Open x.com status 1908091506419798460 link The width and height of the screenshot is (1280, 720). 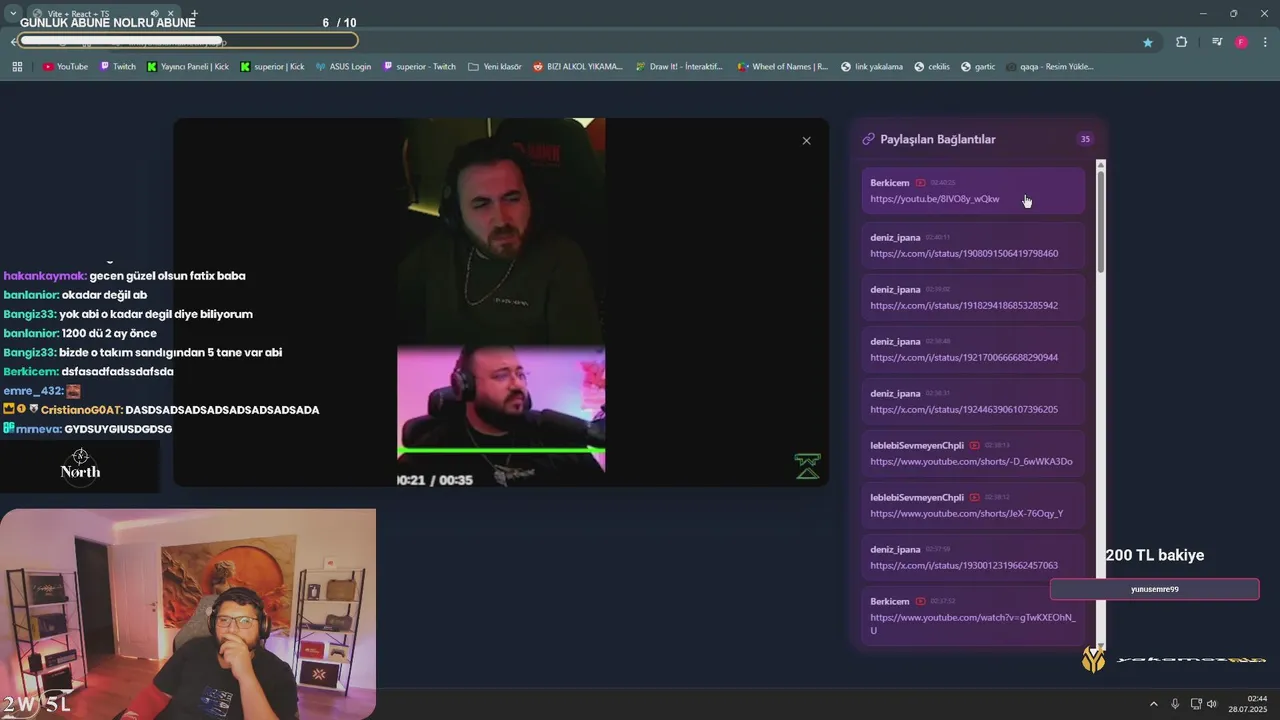pyautogui.click(x=964, y=253)
